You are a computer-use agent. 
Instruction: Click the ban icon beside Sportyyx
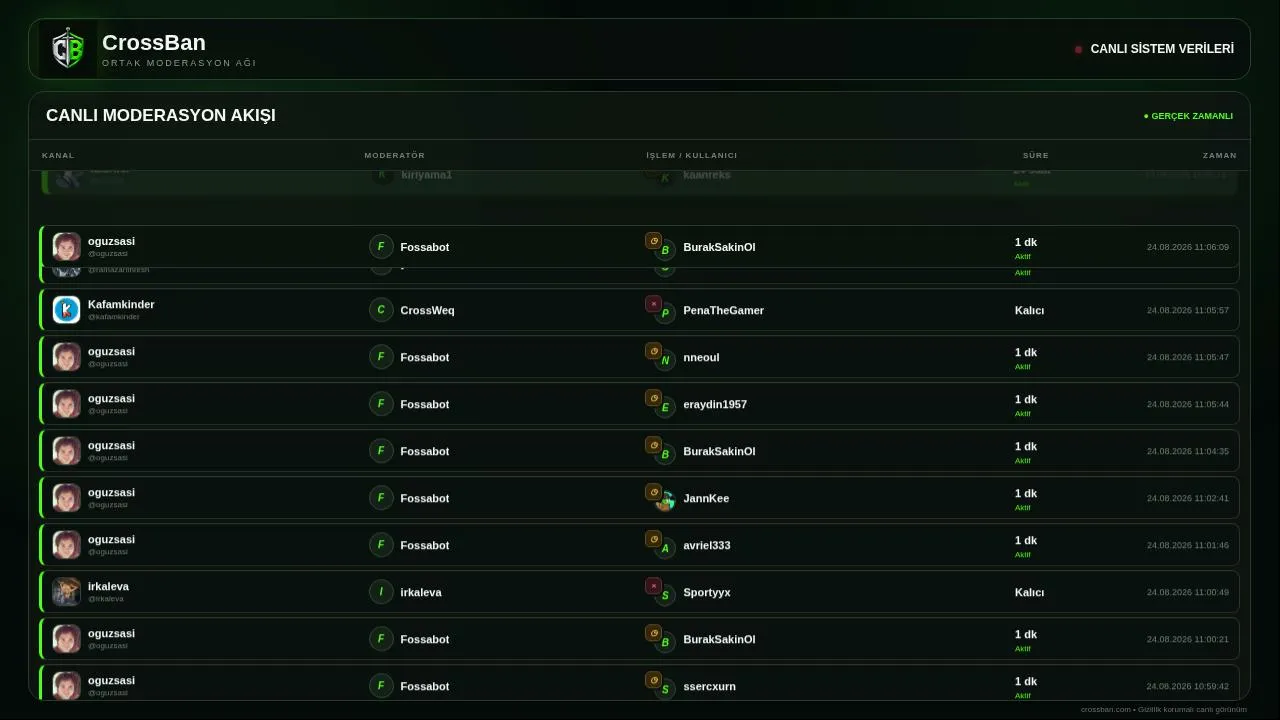[654, 586]
